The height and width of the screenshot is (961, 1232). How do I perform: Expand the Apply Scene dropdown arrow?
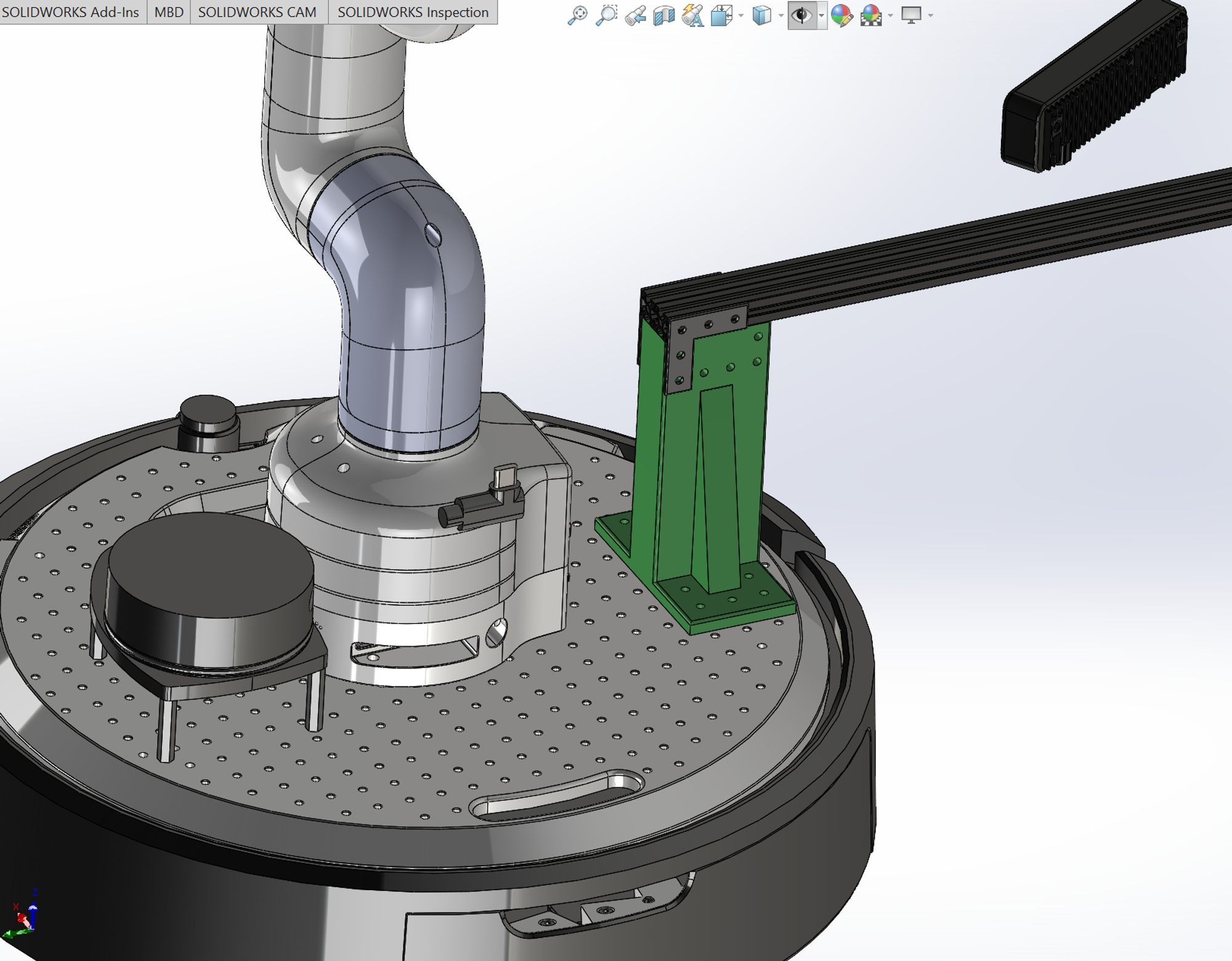(x=890, y=15)
